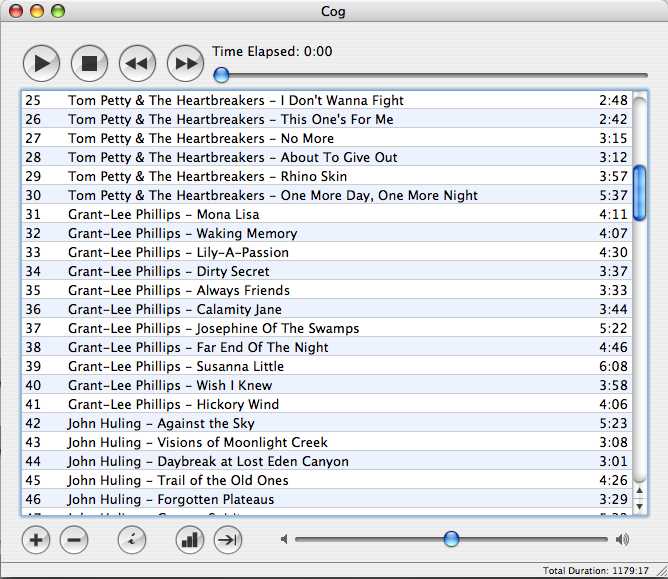The image size is (668, 579).
Task: Click the Total Duration 1179:17 status text
Action: pyautogui.click(x=596, y=570)
